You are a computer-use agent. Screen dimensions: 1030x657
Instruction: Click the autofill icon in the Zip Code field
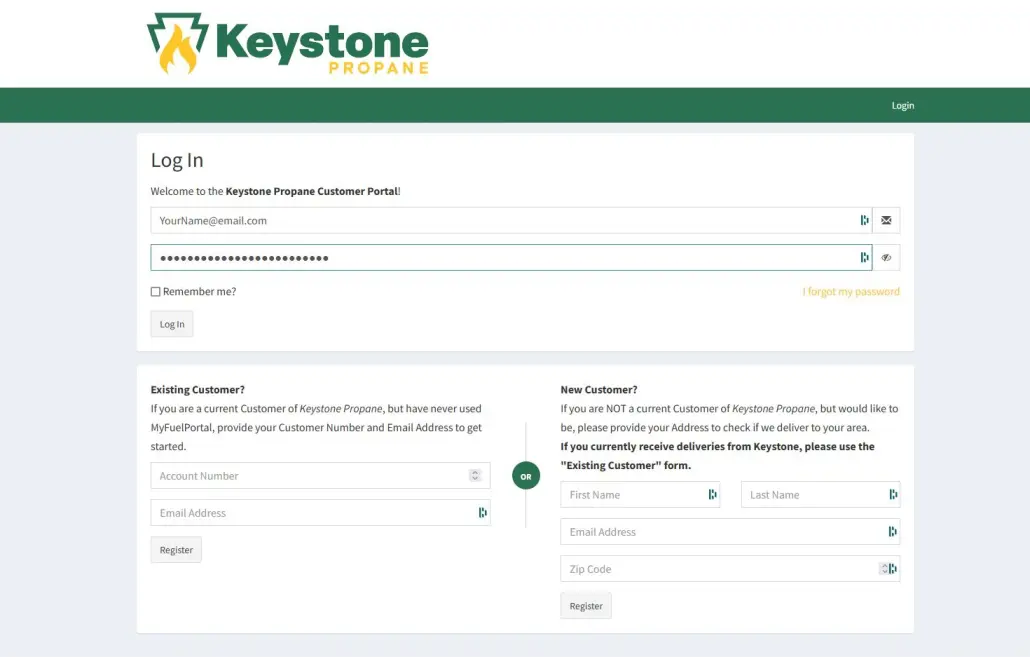click(892, 568)
